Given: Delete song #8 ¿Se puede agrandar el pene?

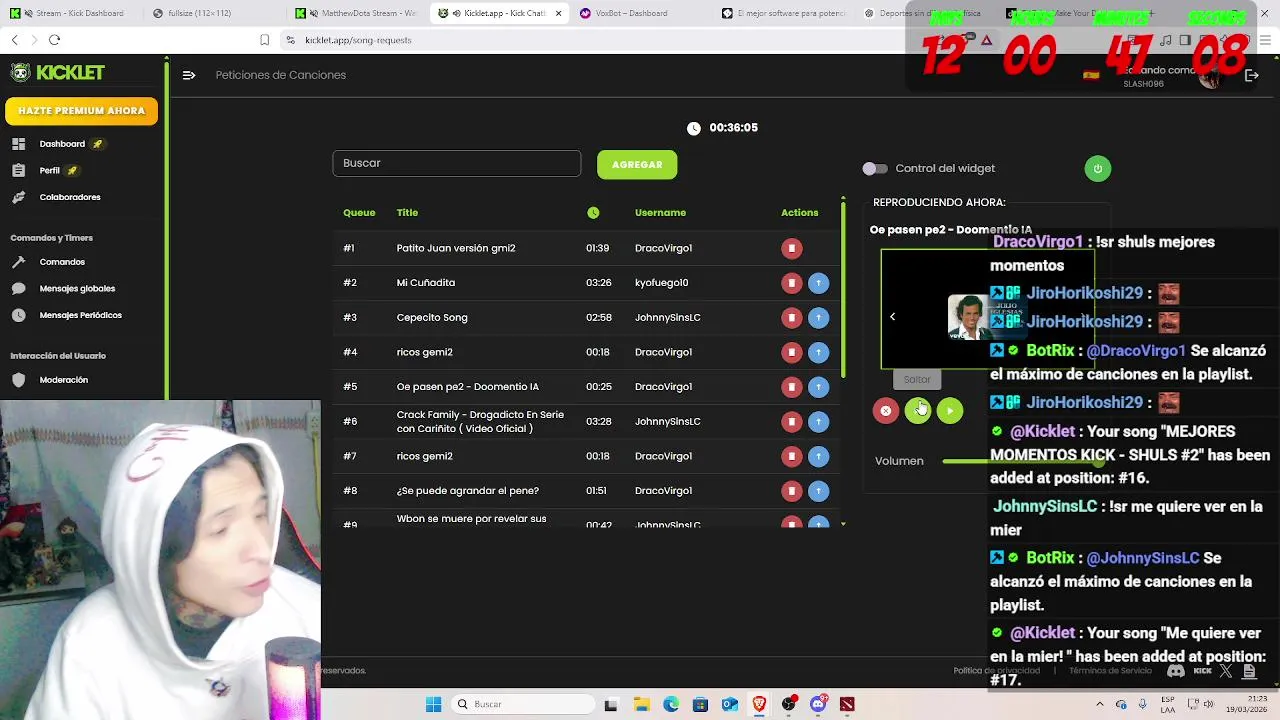Looking at the screenshot, I should tap(791, 491).
